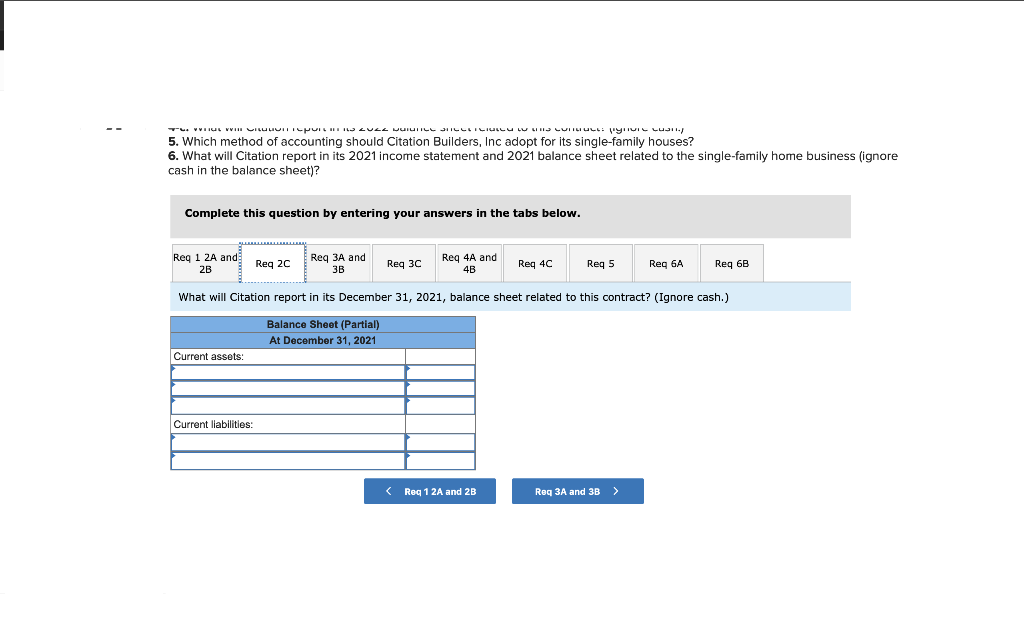Open first current asset account dropdown
Screen dimensions: 1024x640
pyautogui.click(x=288, y=372)
